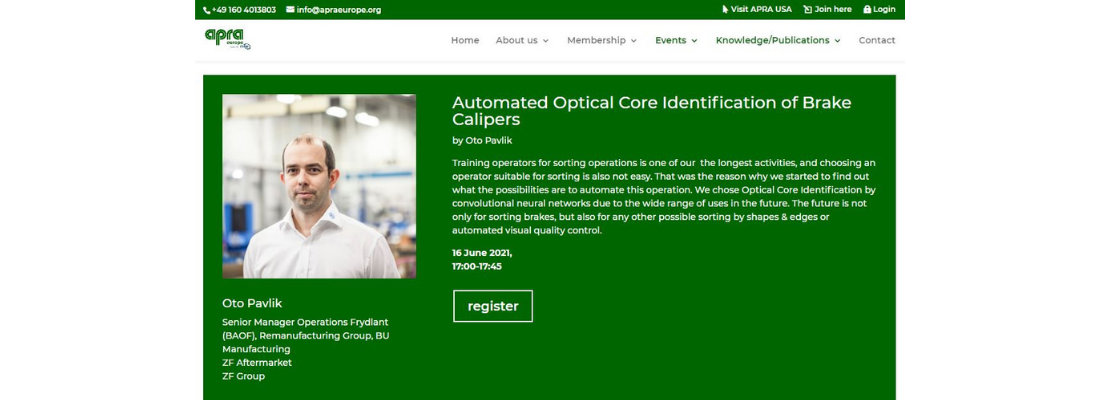
Task: Follow the Join here link
Action: click(833, 10)
